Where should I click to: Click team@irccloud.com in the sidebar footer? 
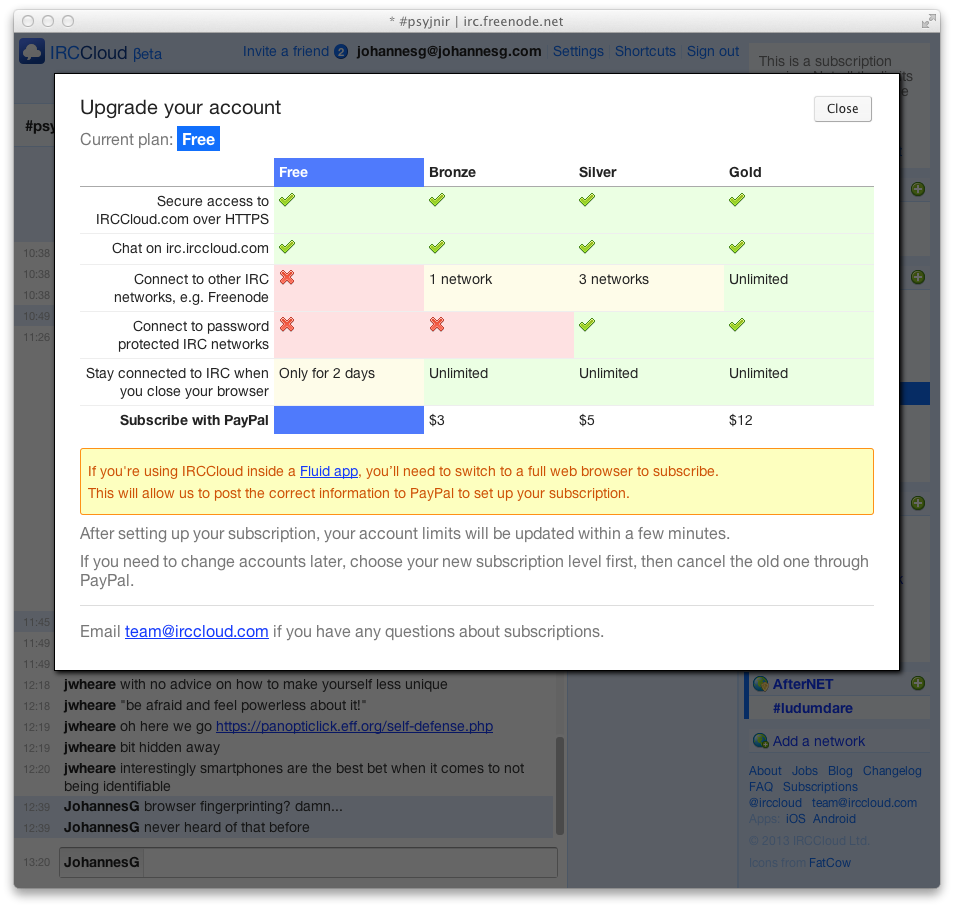pyautogui.click(x=865, y=803)
